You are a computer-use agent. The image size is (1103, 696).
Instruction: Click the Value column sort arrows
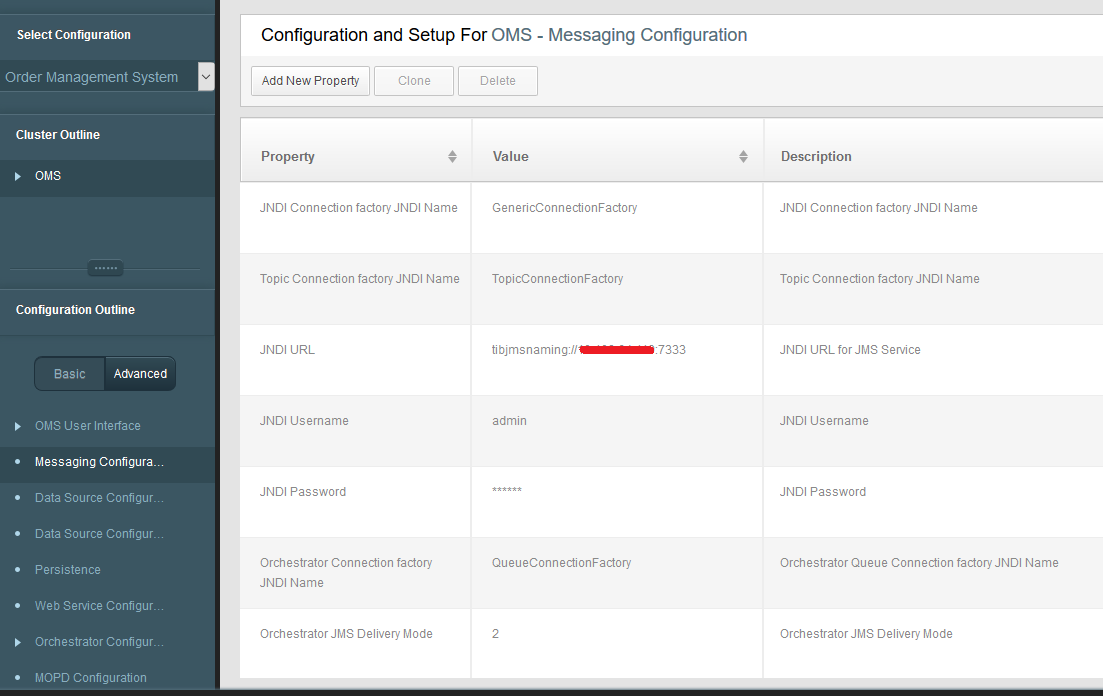tap(743, 157)
